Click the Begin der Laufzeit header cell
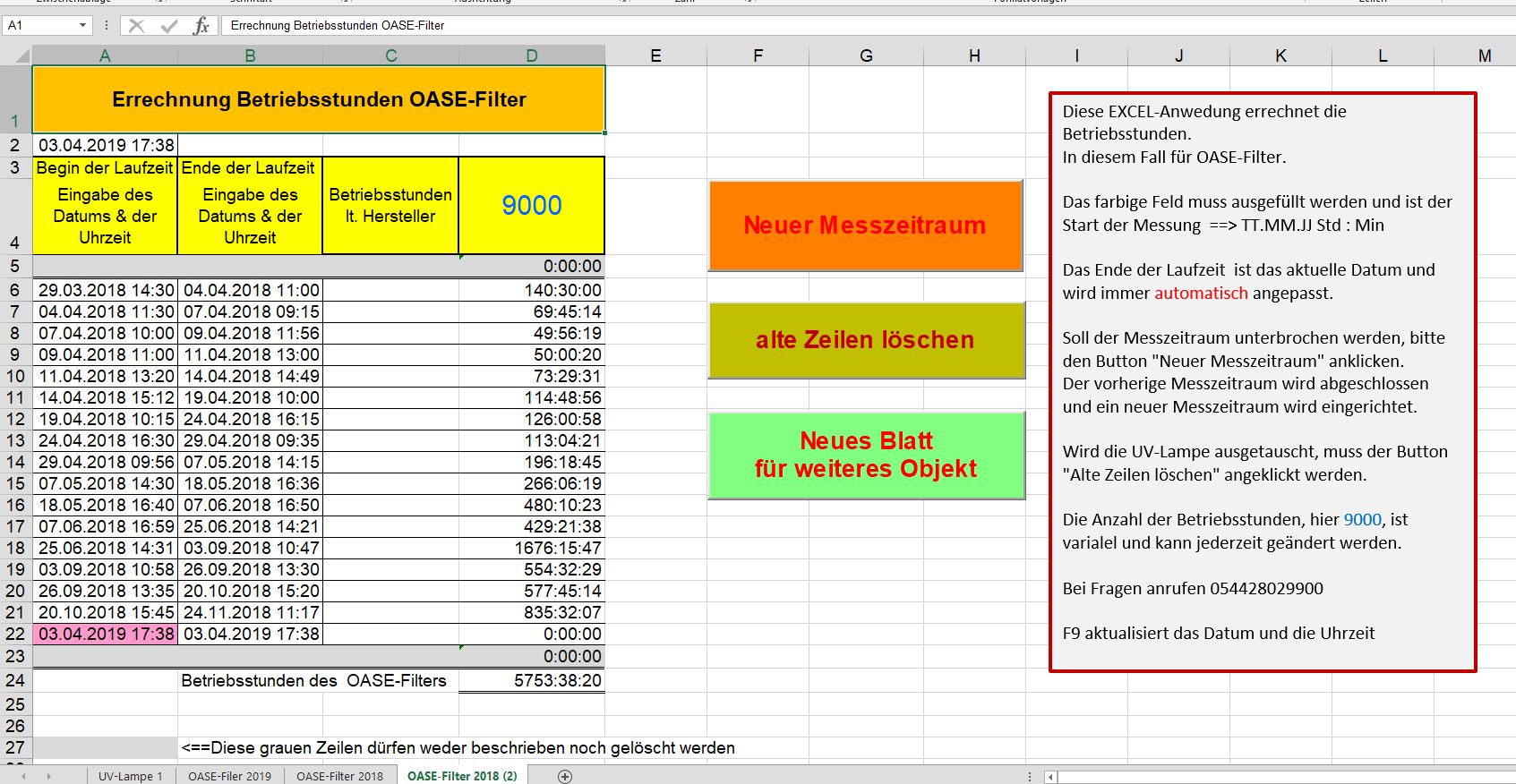The image size is (1516, 784). pyautogui.click(x=105, y=167)
